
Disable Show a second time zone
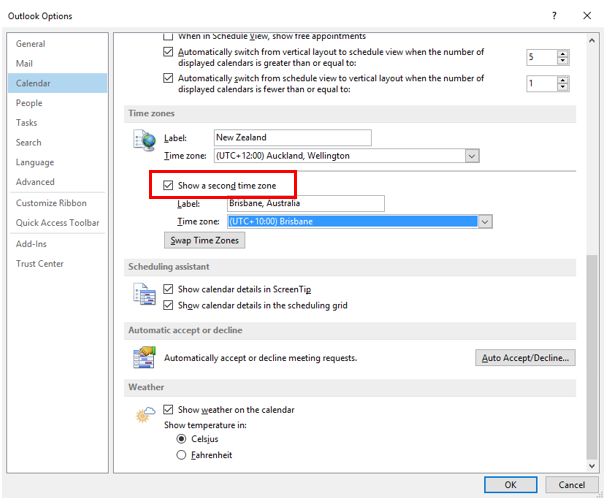coord(168,185)
